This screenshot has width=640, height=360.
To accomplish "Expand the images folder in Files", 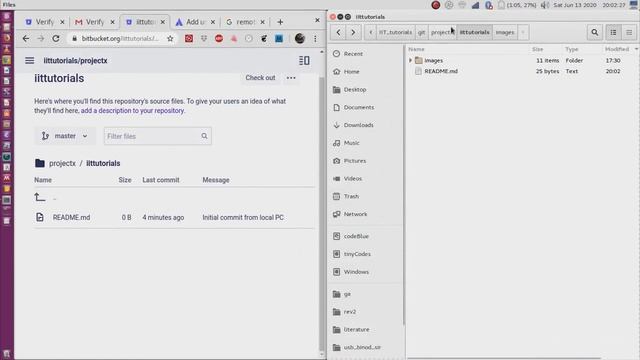I will (x=410, y=60).
